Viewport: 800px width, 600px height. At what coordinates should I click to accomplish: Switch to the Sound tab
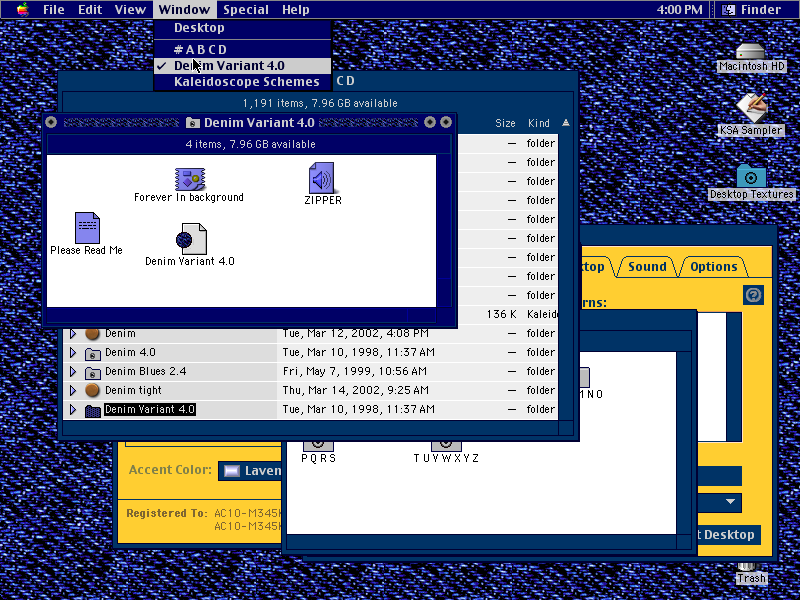point(647,266)
